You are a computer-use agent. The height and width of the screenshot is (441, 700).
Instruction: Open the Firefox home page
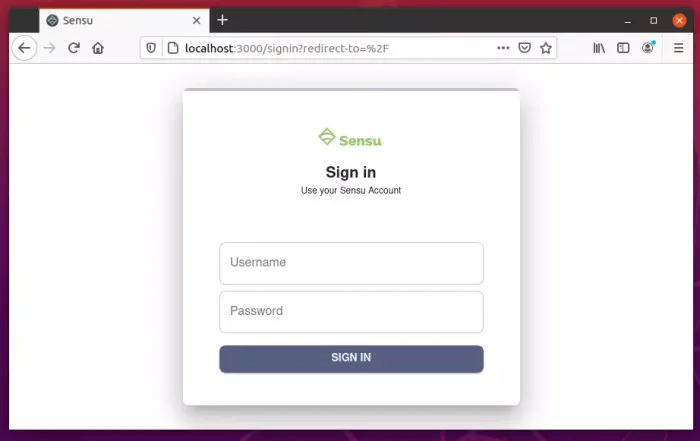(x=98, y=48)
